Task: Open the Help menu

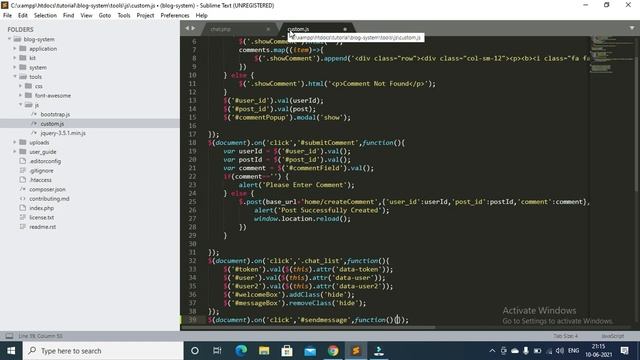Action: point(202,15)
